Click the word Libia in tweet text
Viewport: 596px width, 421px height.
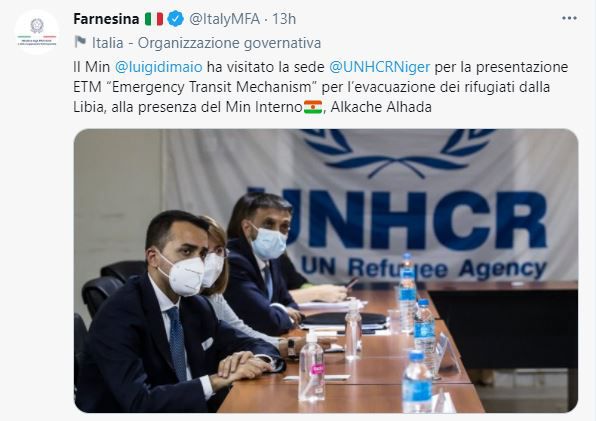[88, 107]
